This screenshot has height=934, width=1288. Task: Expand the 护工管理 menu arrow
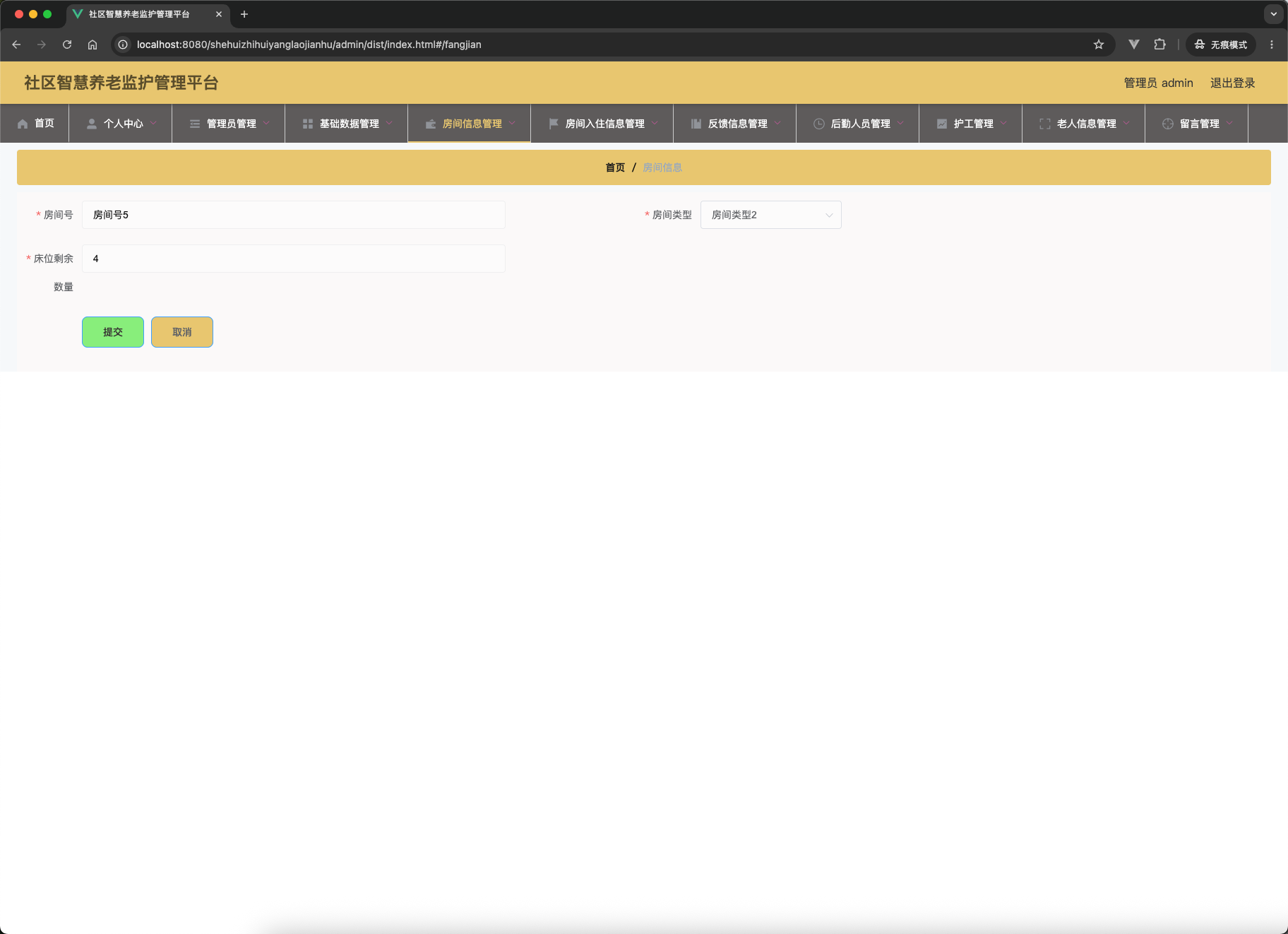pyautogui.click(x=1003, y=123)
